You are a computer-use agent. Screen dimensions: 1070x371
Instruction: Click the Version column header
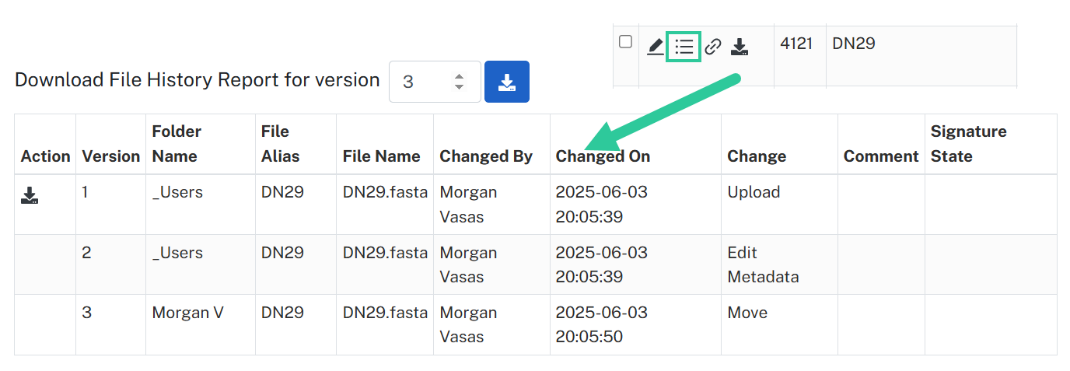pyautogui.click(x=111, y=156)
